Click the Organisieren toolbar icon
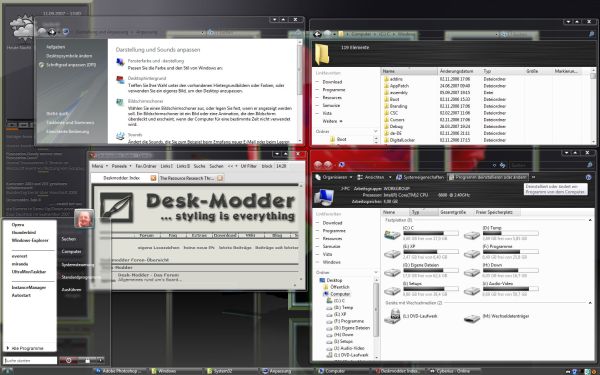Screen dimensions: 600x375 pos(318,177)
